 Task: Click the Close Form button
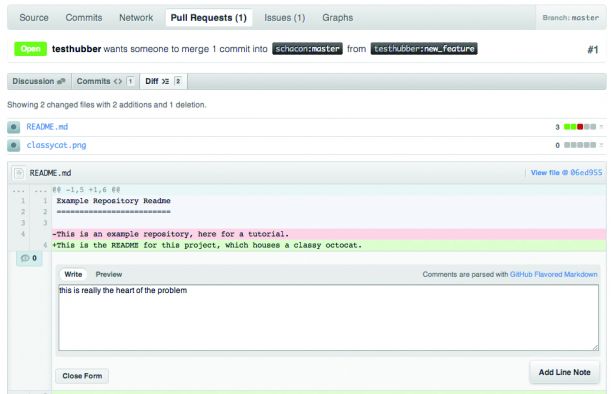(82, 376)
